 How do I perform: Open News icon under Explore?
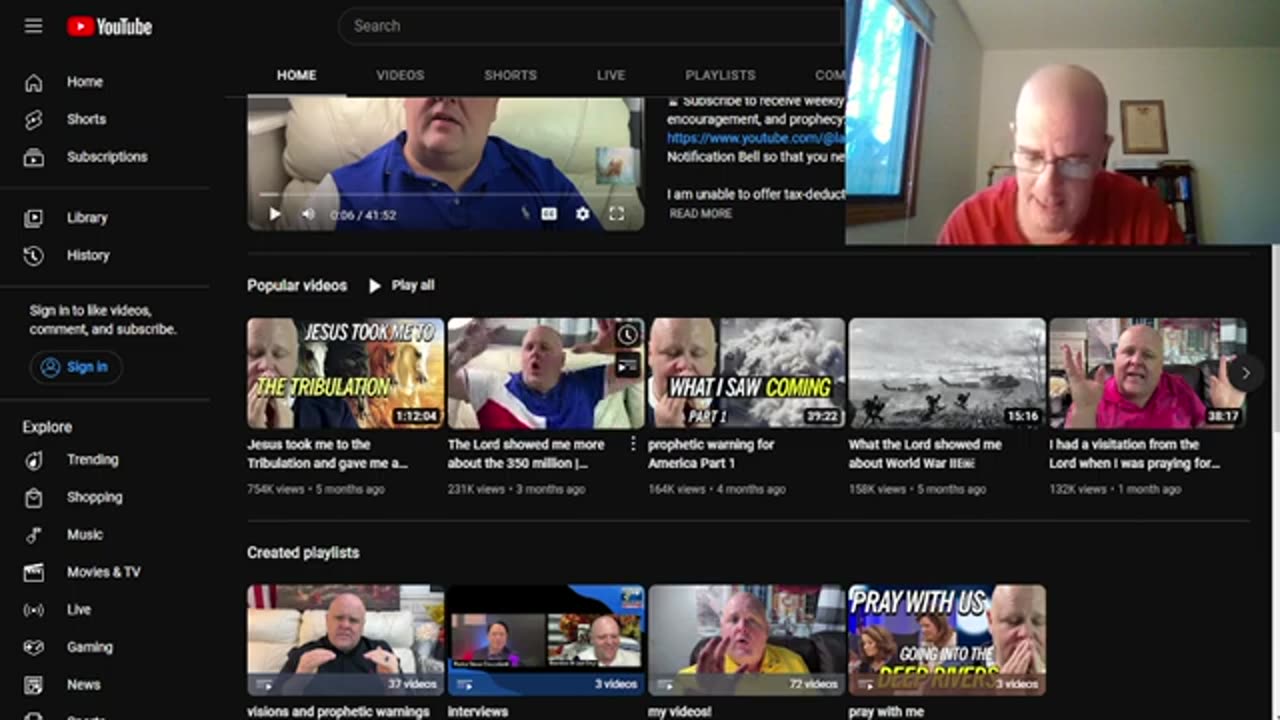(x=34, y=685)
